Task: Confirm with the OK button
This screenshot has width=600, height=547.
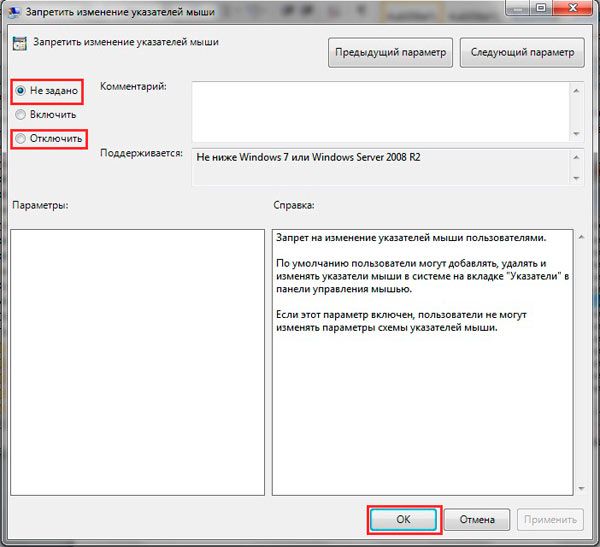Action: click(403, 519)
